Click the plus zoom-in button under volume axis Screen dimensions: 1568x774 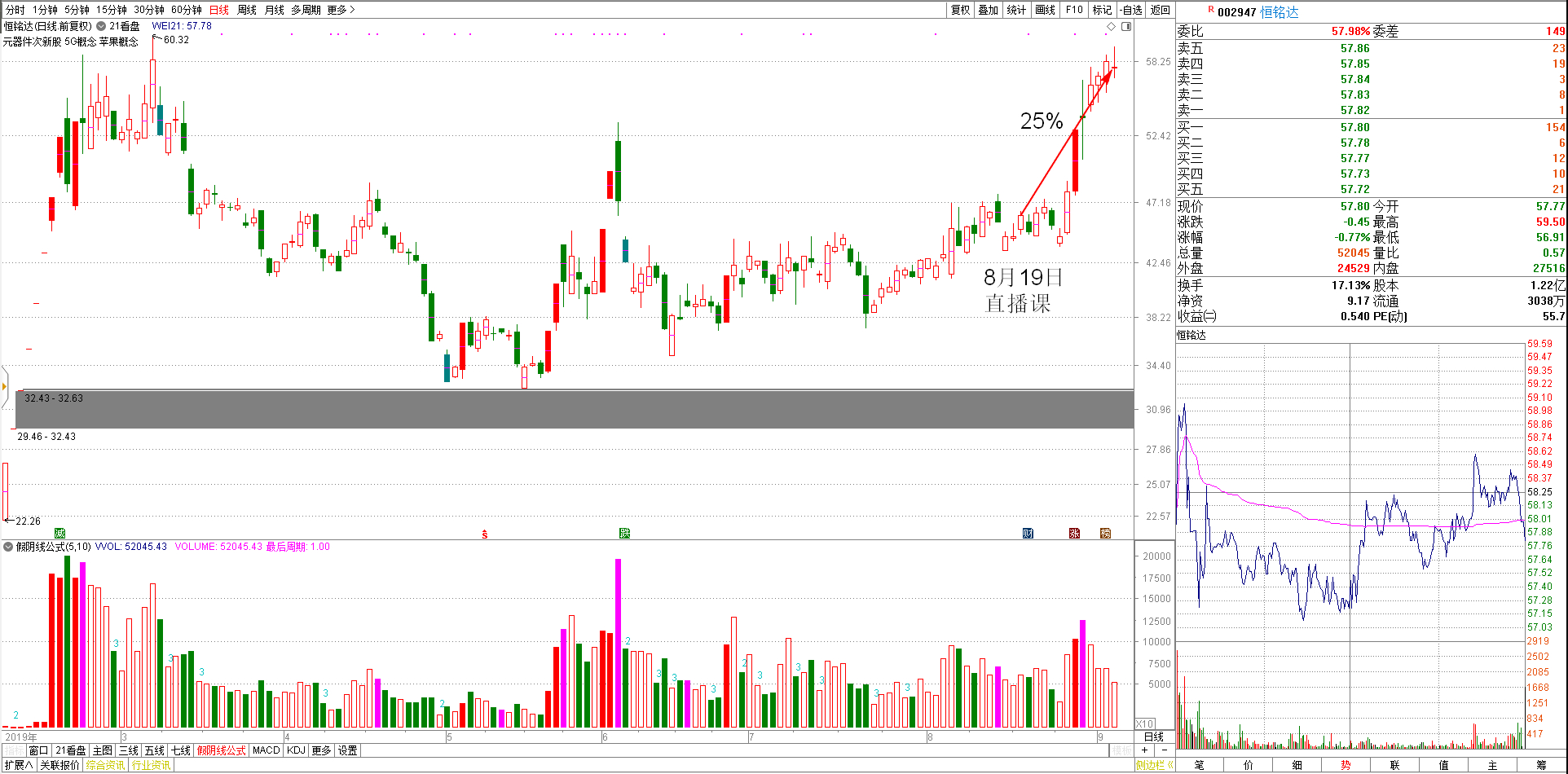[1145, 750]
